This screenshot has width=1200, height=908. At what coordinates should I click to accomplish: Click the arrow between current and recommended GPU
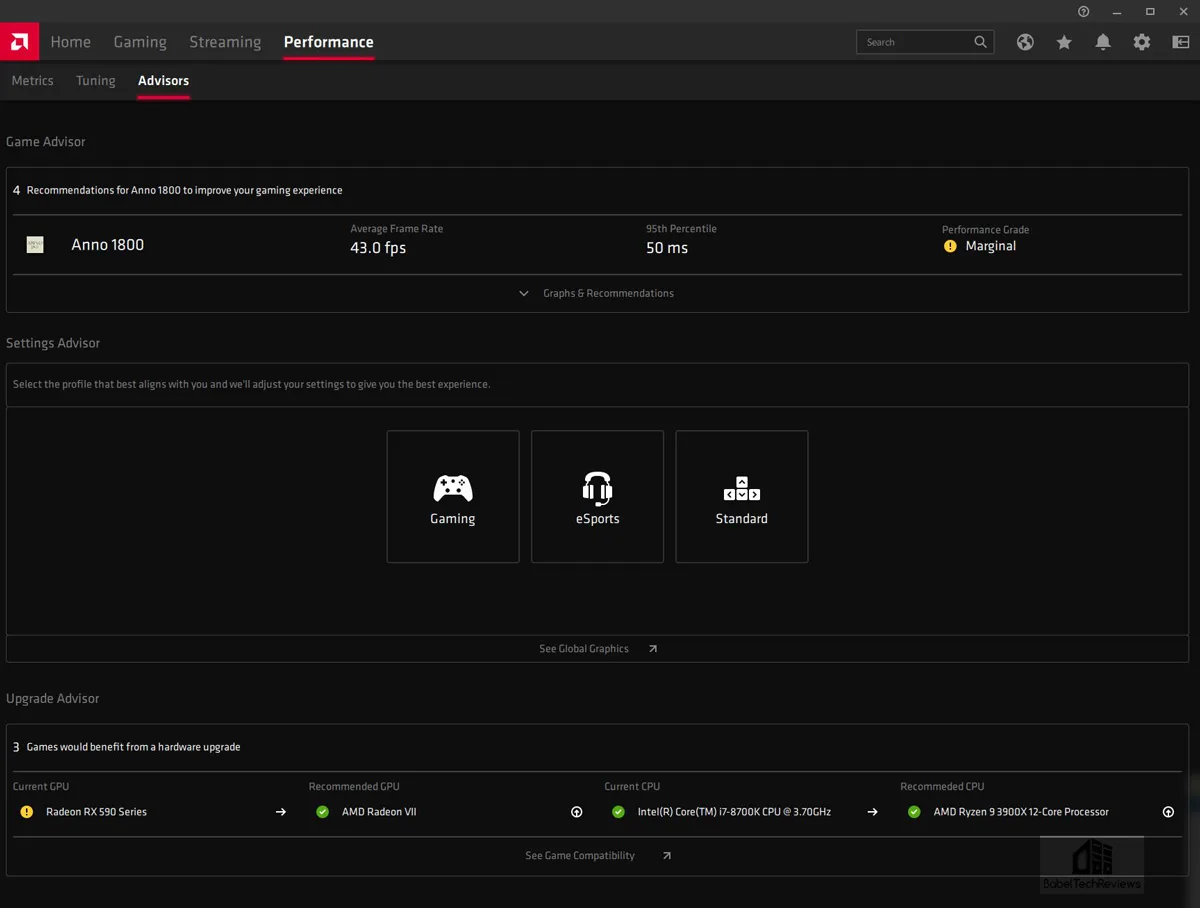click(x=281, y=812)
